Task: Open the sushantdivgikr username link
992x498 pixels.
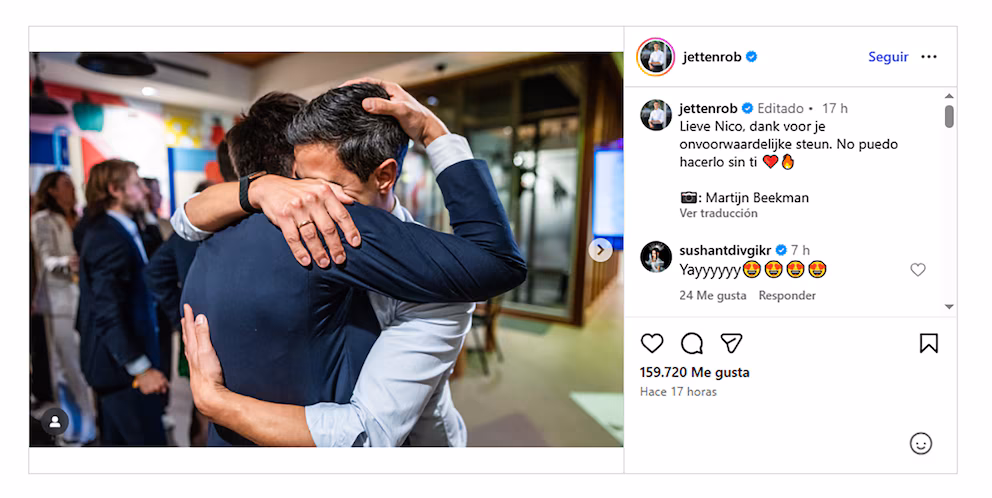Action: pyautogui.click(x=725, y=250)
